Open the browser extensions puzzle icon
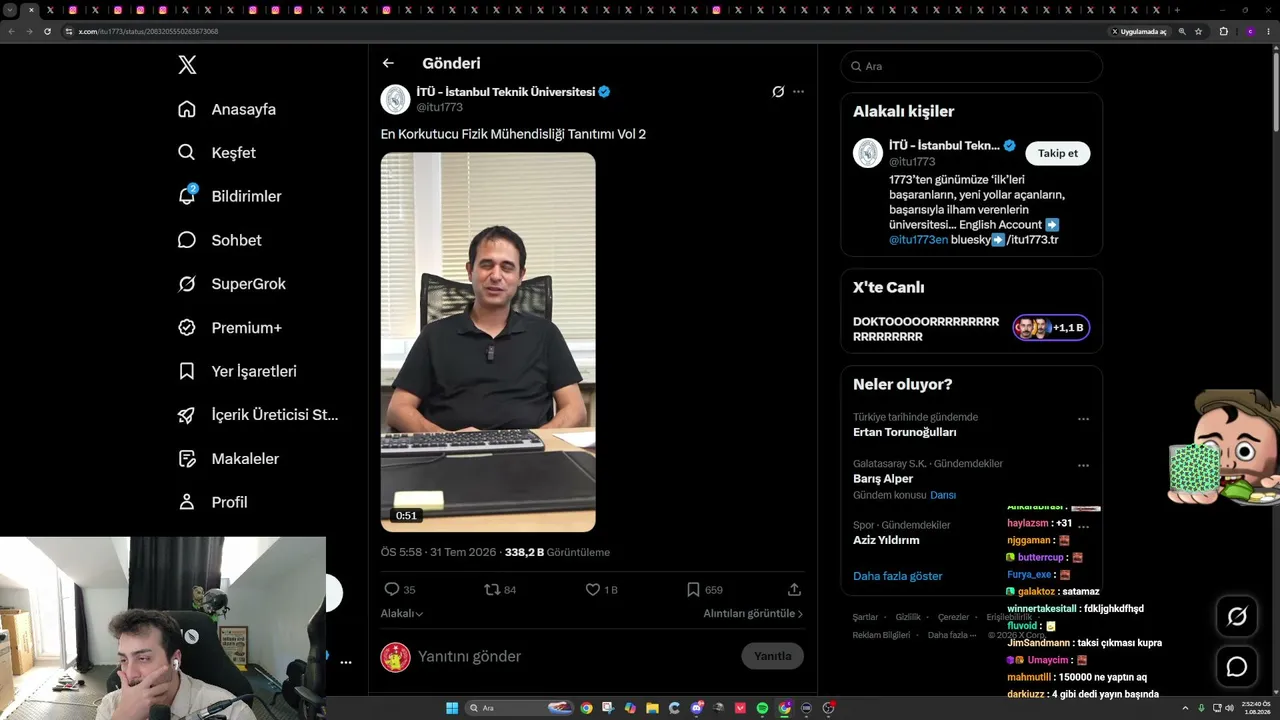The width and height of the screenshot is (1280, 720). [1223, 32]
